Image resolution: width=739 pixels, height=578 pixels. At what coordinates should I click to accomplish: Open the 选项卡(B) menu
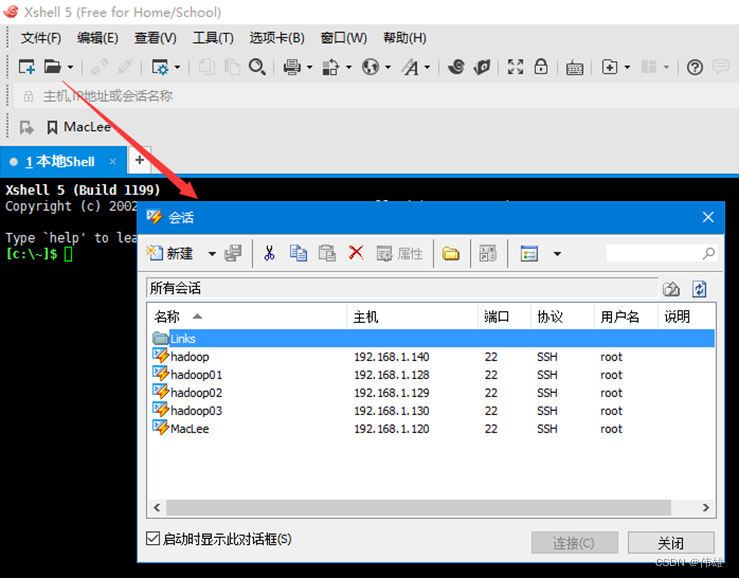tap(277, 38)
